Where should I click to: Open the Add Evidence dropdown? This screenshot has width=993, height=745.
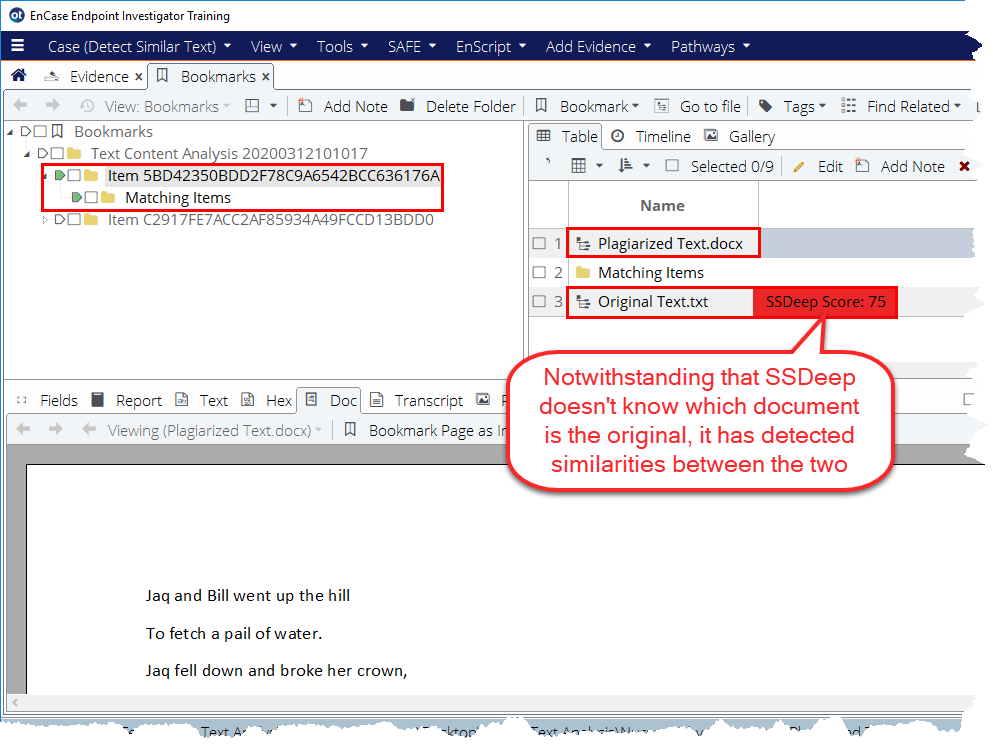pyautogui.click(x=598, y=46)
